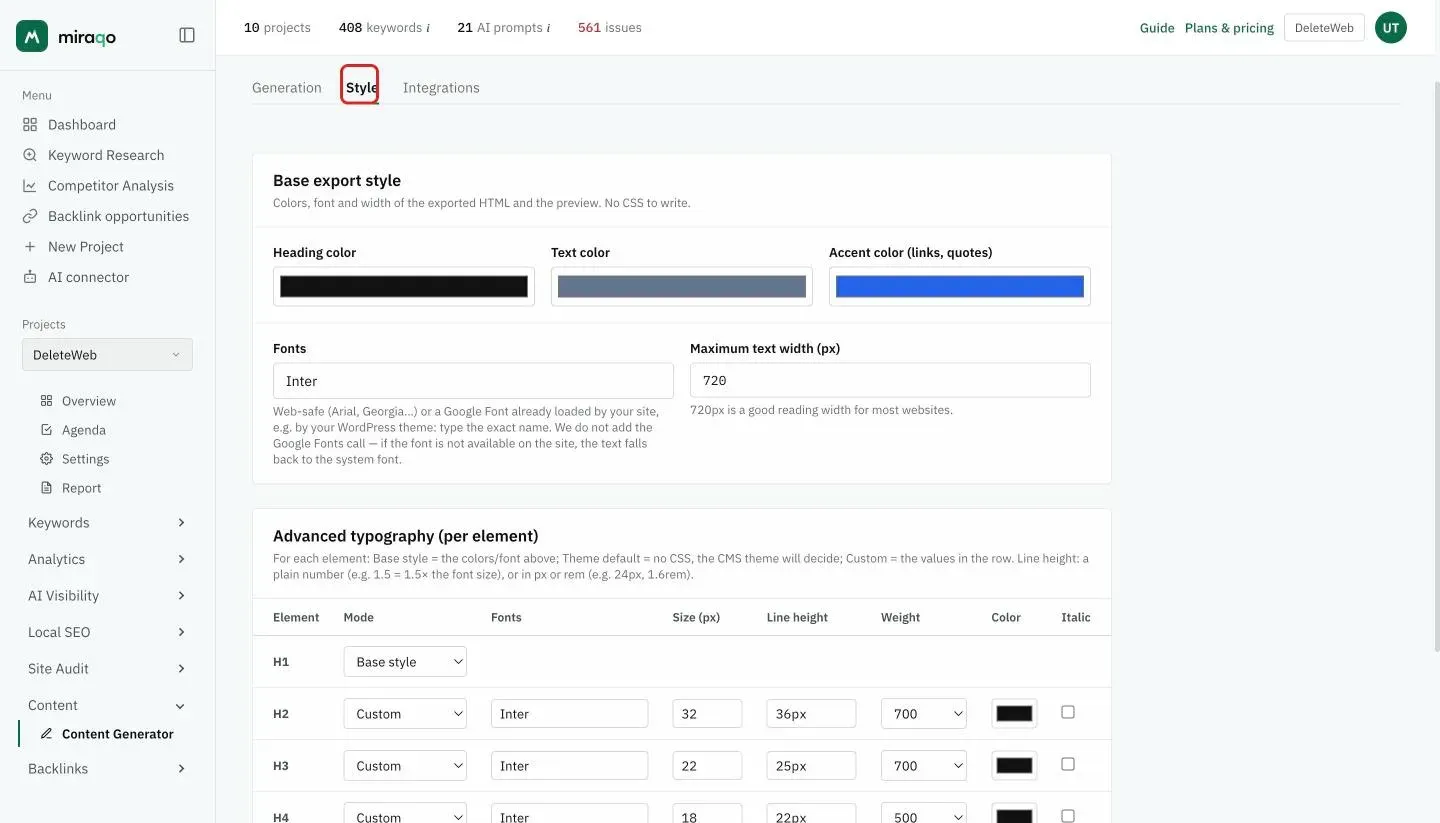Open the DeleteWeb project selector
This screenshot has height=823, width=1440.
point(107,355)
